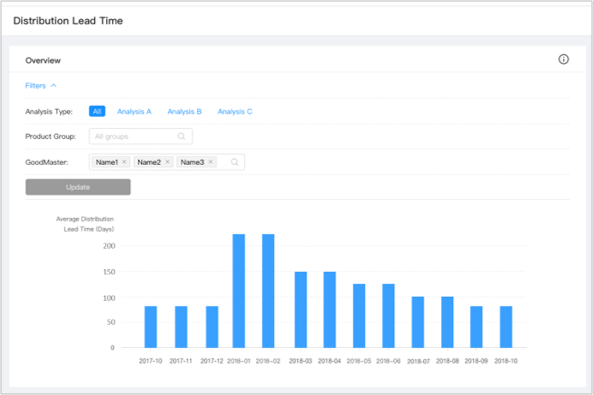Click the 2018-01 bar in chart
This screenshot has height=395, width=593.
point(239,291)
